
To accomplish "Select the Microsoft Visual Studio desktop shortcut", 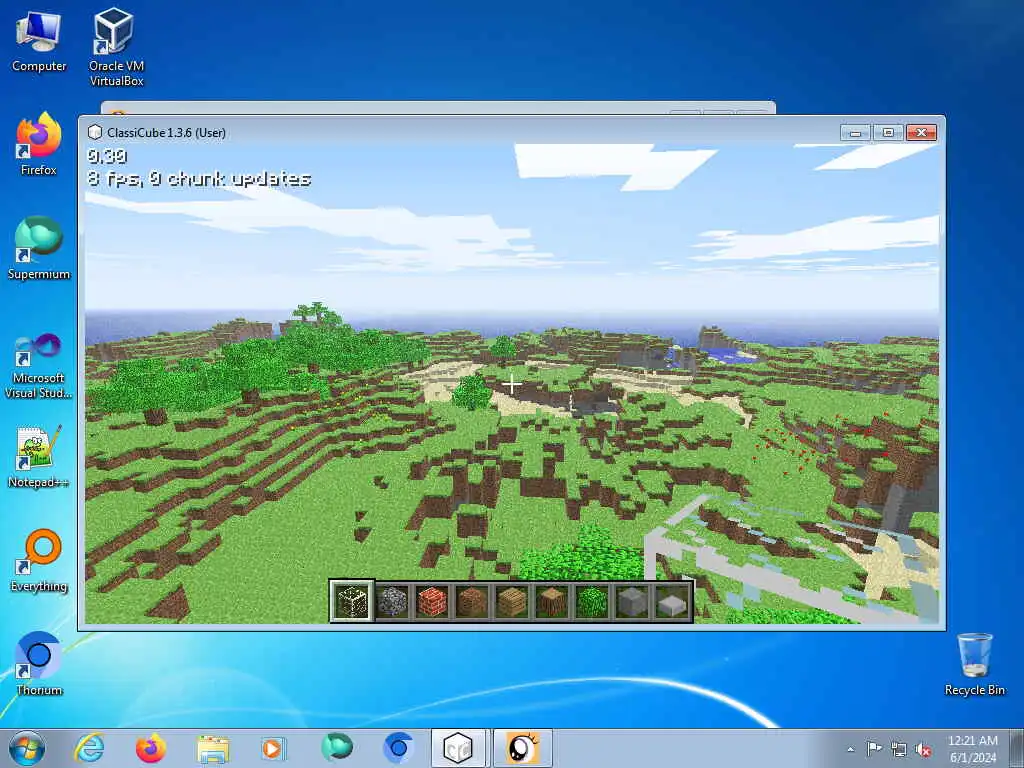I will click(39, 366).
